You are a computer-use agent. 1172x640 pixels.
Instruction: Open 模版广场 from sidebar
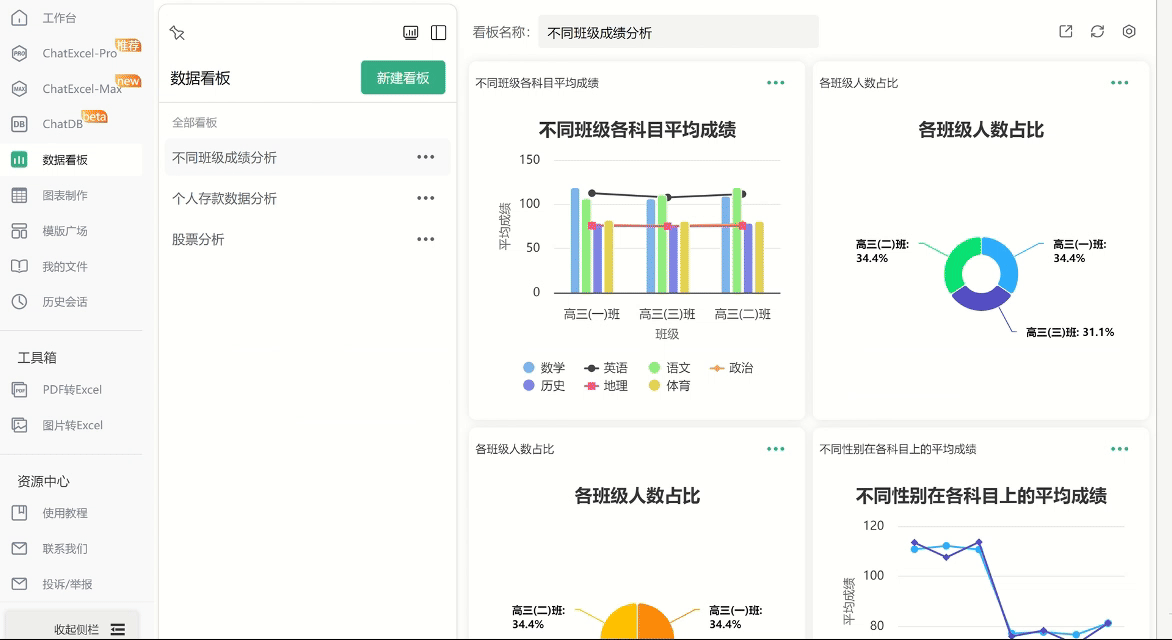click(64, 231)
